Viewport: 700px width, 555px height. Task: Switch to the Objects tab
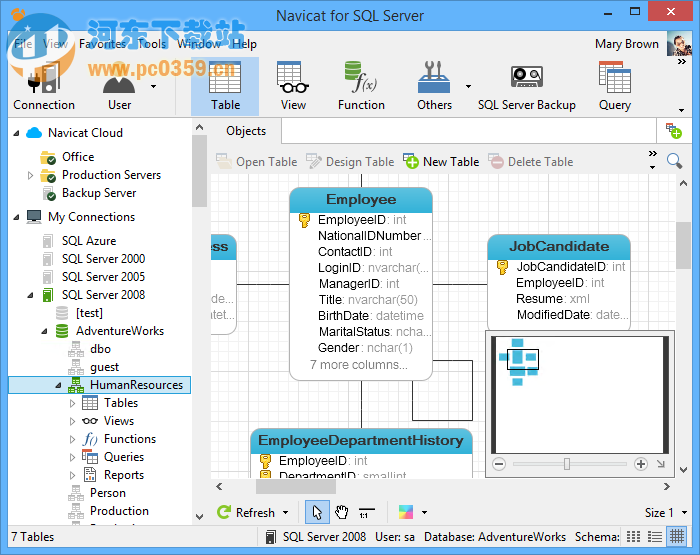click(x=246, y=131)
